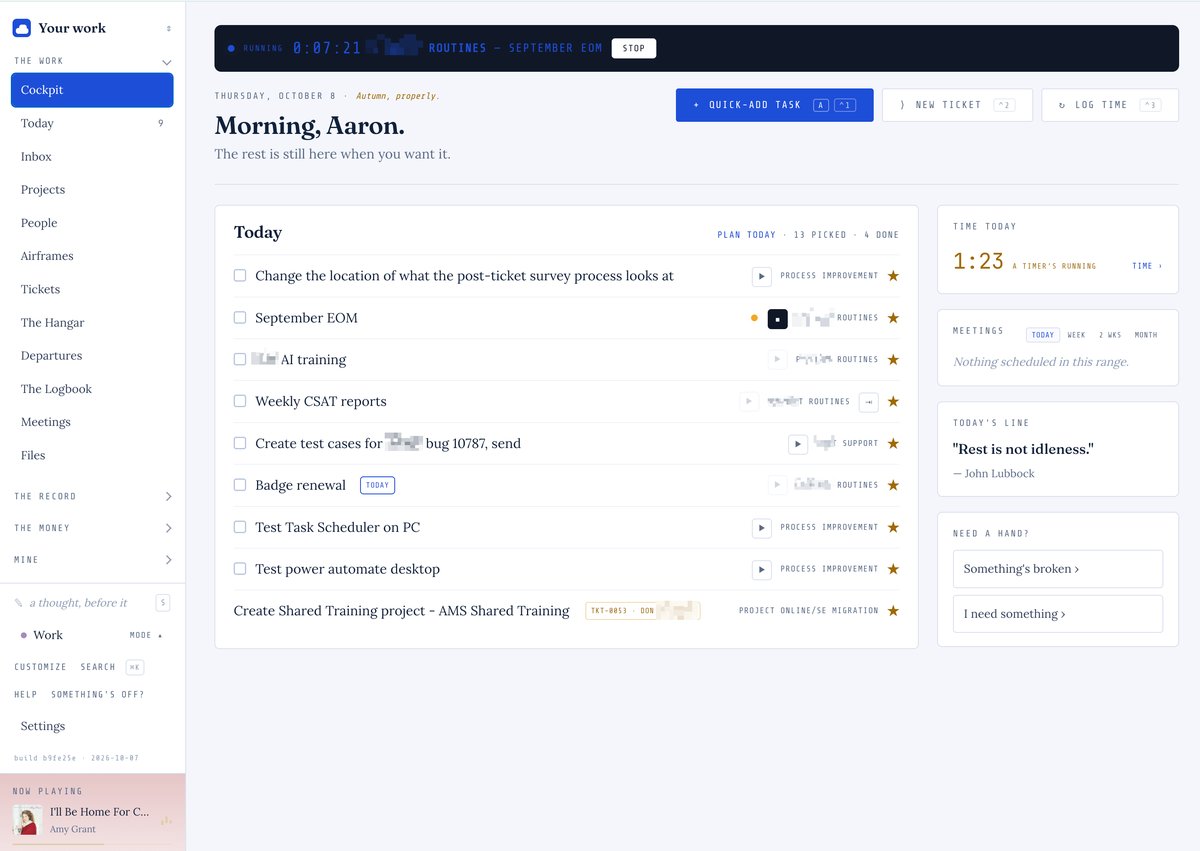Tick the Test power automate desktop checkbox

[x=240, y=569]
